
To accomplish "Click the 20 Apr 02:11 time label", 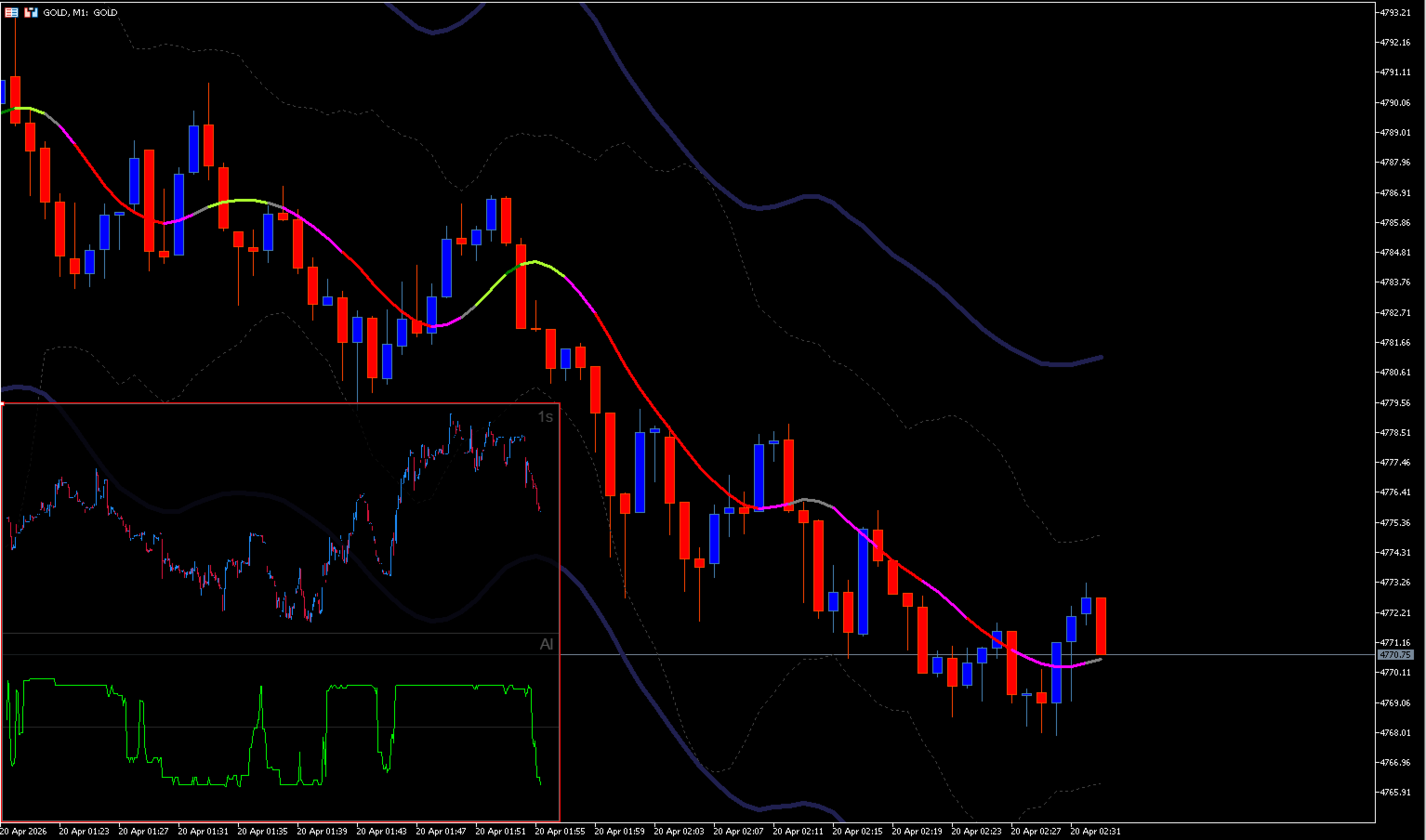I will click(x=798, y=832).
